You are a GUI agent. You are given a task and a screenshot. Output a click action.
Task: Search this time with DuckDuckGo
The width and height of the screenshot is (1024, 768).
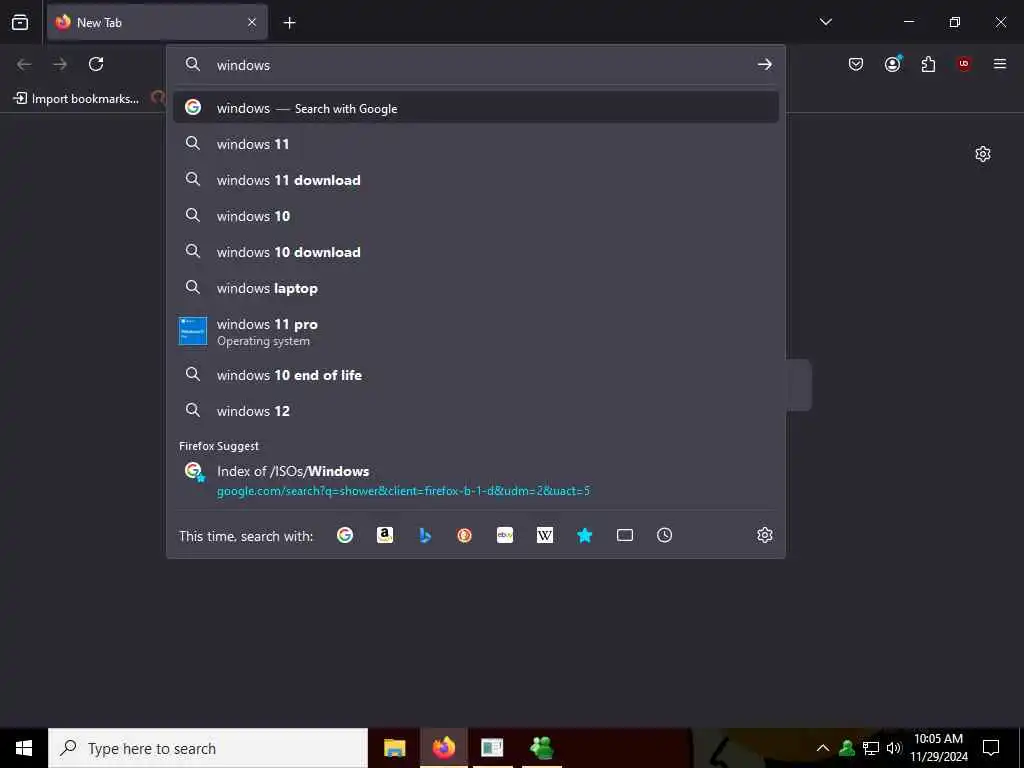coord(465,536)
